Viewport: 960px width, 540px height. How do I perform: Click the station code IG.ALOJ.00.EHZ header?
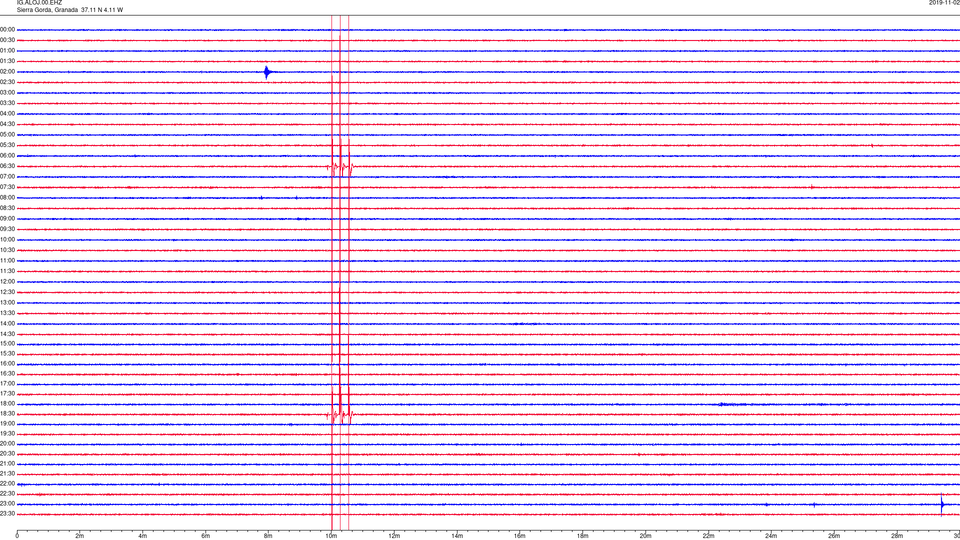coord(39,3)
